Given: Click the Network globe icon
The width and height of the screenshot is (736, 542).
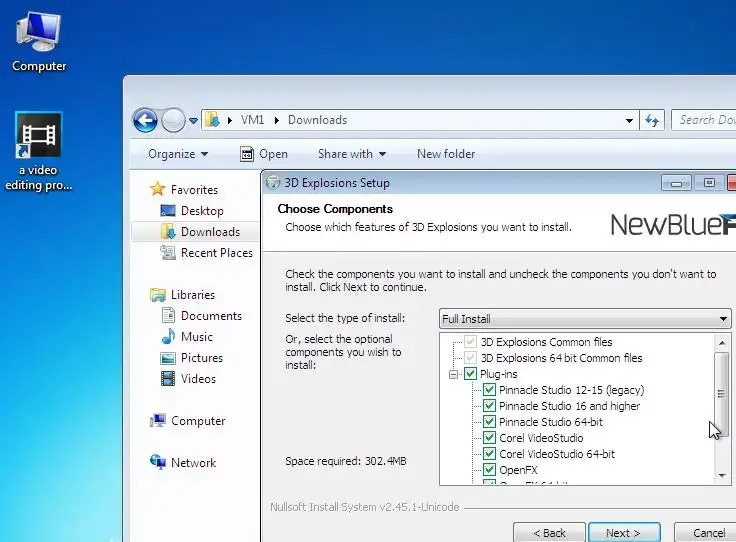Looking at the screenshot, I should tap(158, 462).
